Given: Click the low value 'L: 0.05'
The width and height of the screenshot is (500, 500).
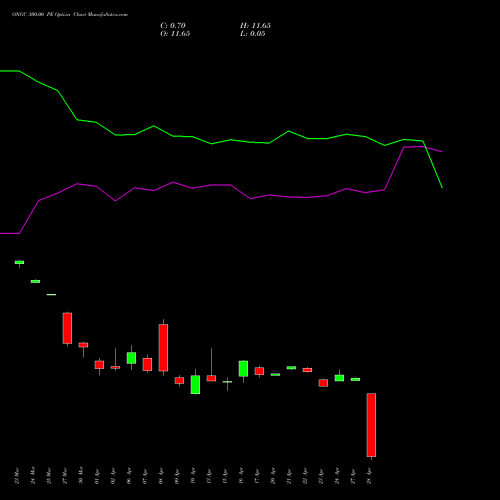Looking at the screenshot, I should (x=253, y=34).
